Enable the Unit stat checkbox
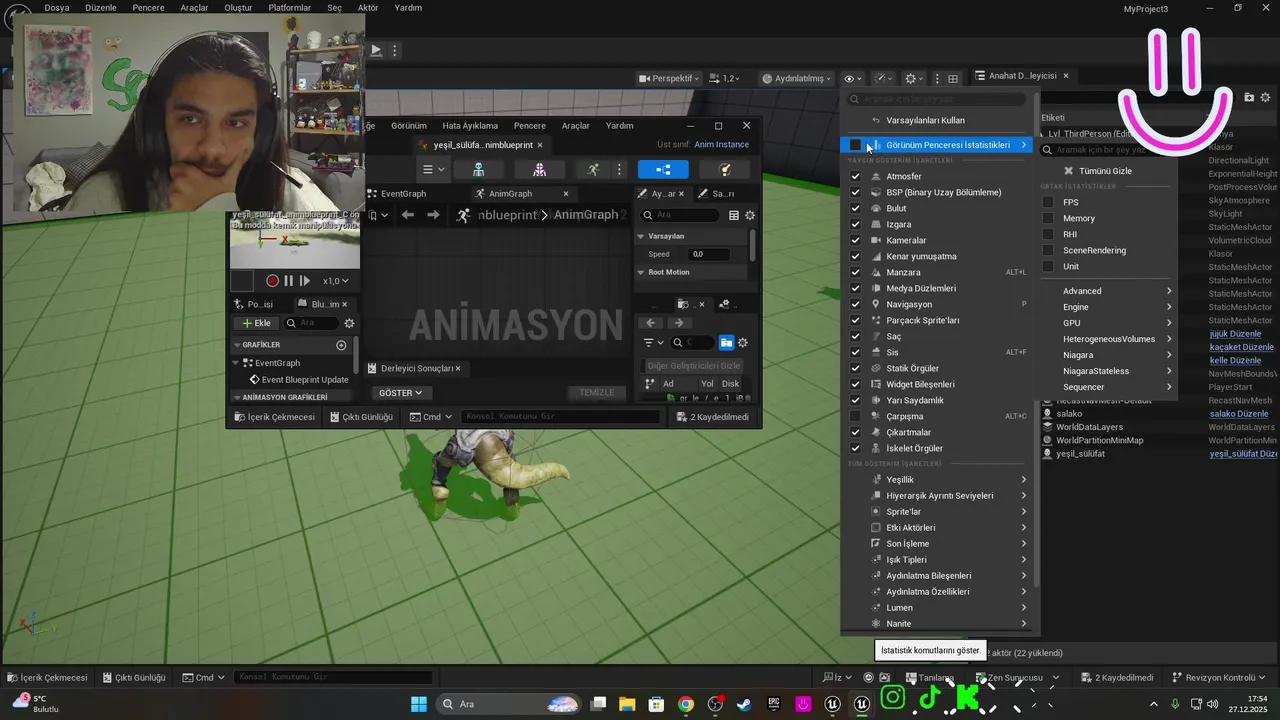 (1048, 266)
